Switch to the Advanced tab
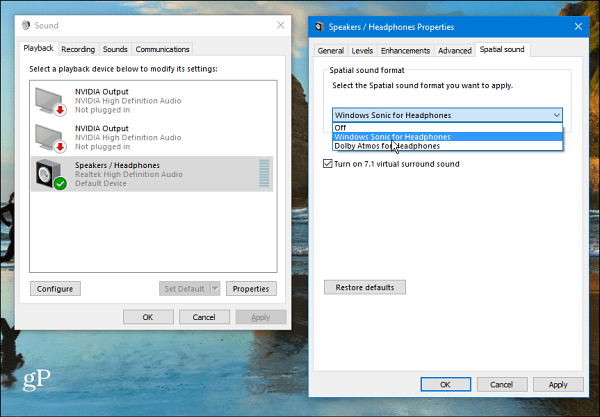Image resolution: width=600 pixels, height=417 pixels. [x=455, y=50]
